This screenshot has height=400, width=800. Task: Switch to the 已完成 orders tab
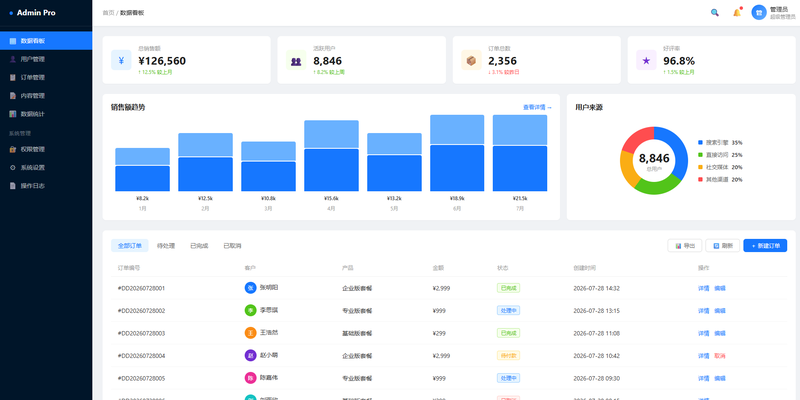tap(199, 246)
